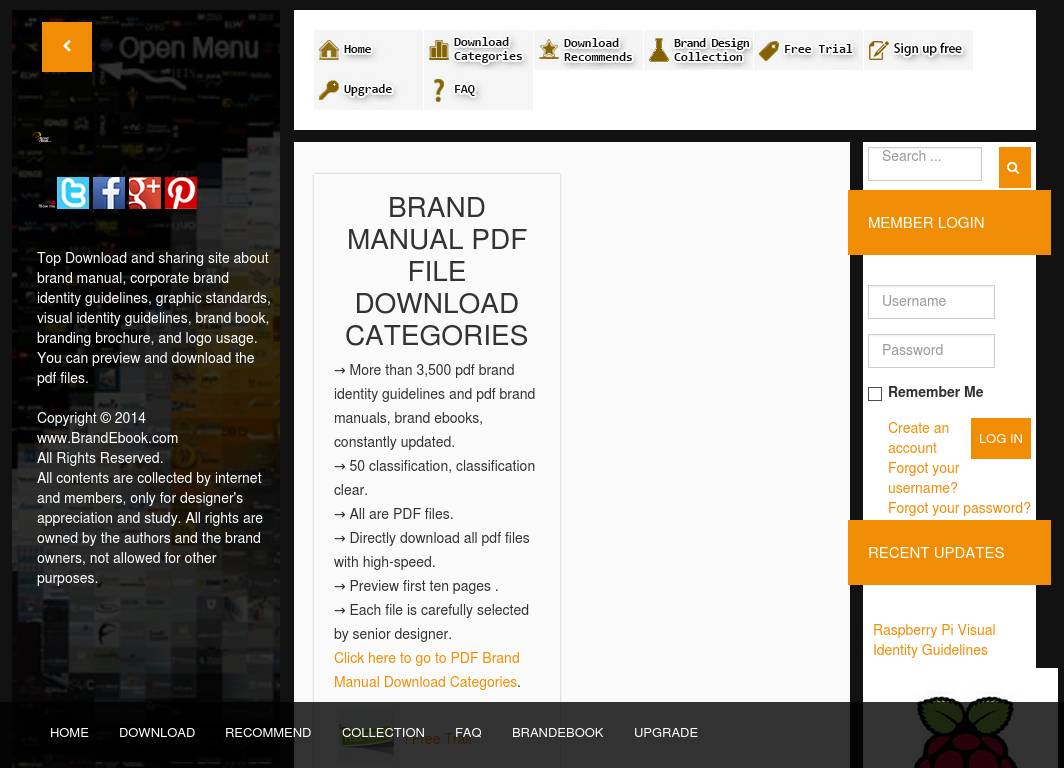Open the Create an account link
Screen dimensions: 1064x768
pos(918,438)
